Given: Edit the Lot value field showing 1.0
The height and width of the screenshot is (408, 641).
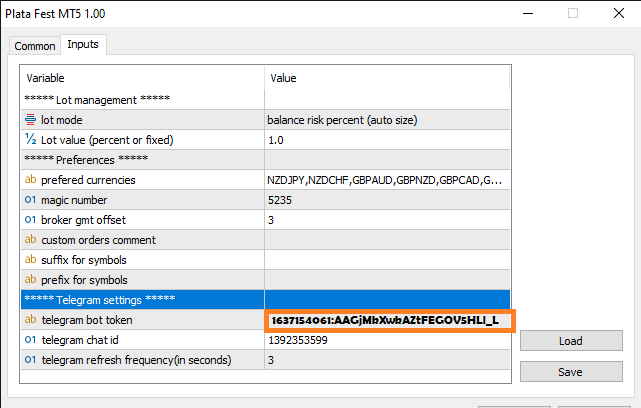Looking at the screenshot, I should coord(387,140).
